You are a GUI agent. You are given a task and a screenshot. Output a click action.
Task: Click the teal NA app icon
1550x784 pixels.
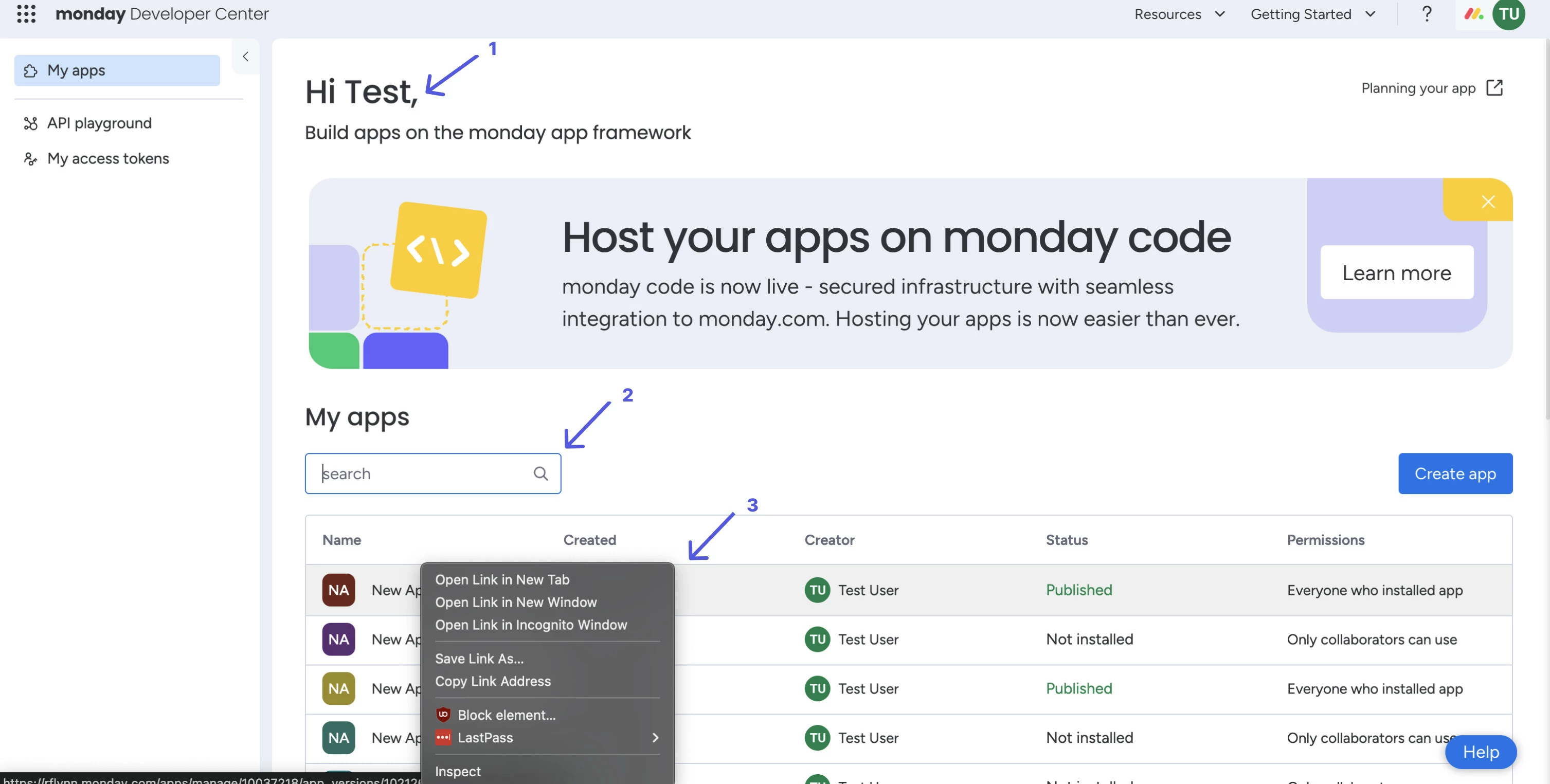click(338, 738)
